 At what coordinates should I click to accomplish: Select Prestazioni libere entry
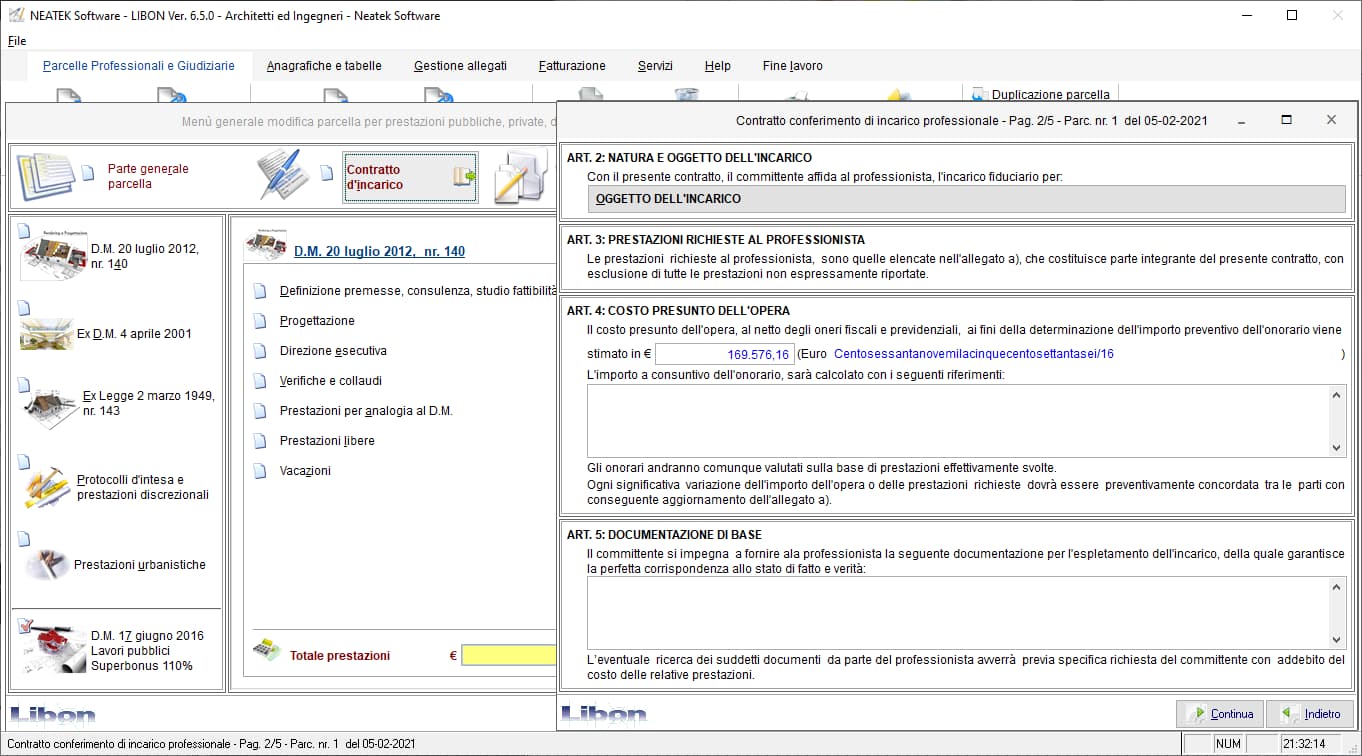[x=327, y=441]
